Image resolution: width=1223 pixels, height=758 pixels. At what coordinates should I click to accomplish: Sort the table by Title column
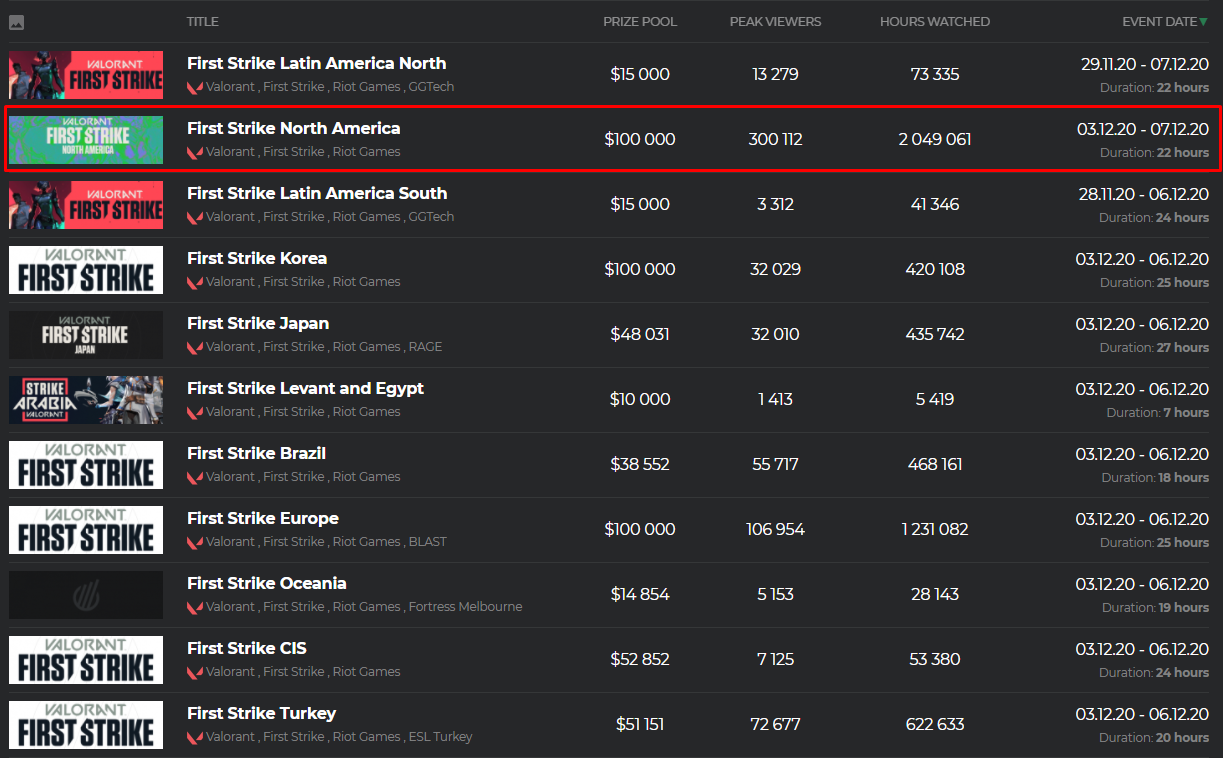(x=203, y=22)
